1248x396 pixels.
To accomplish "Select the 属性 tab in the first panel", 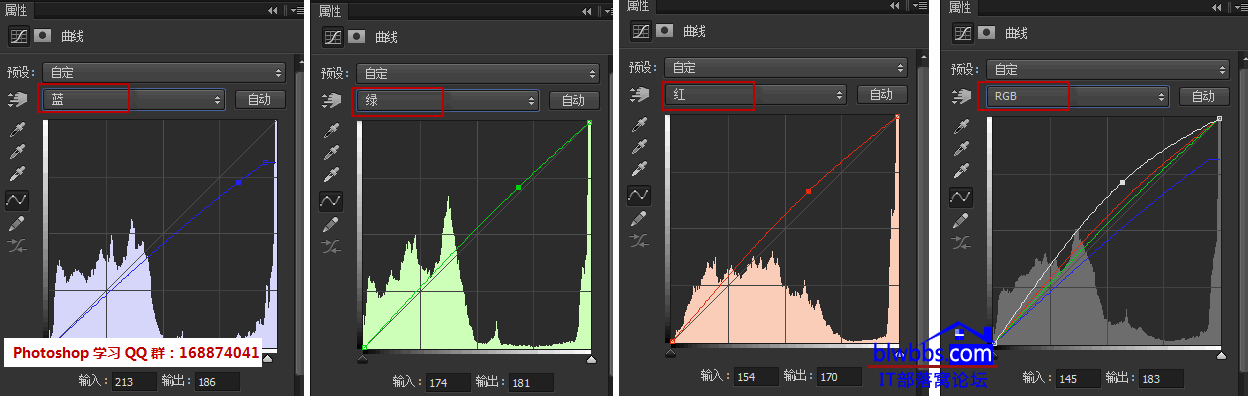I will (x=17, y=10).
